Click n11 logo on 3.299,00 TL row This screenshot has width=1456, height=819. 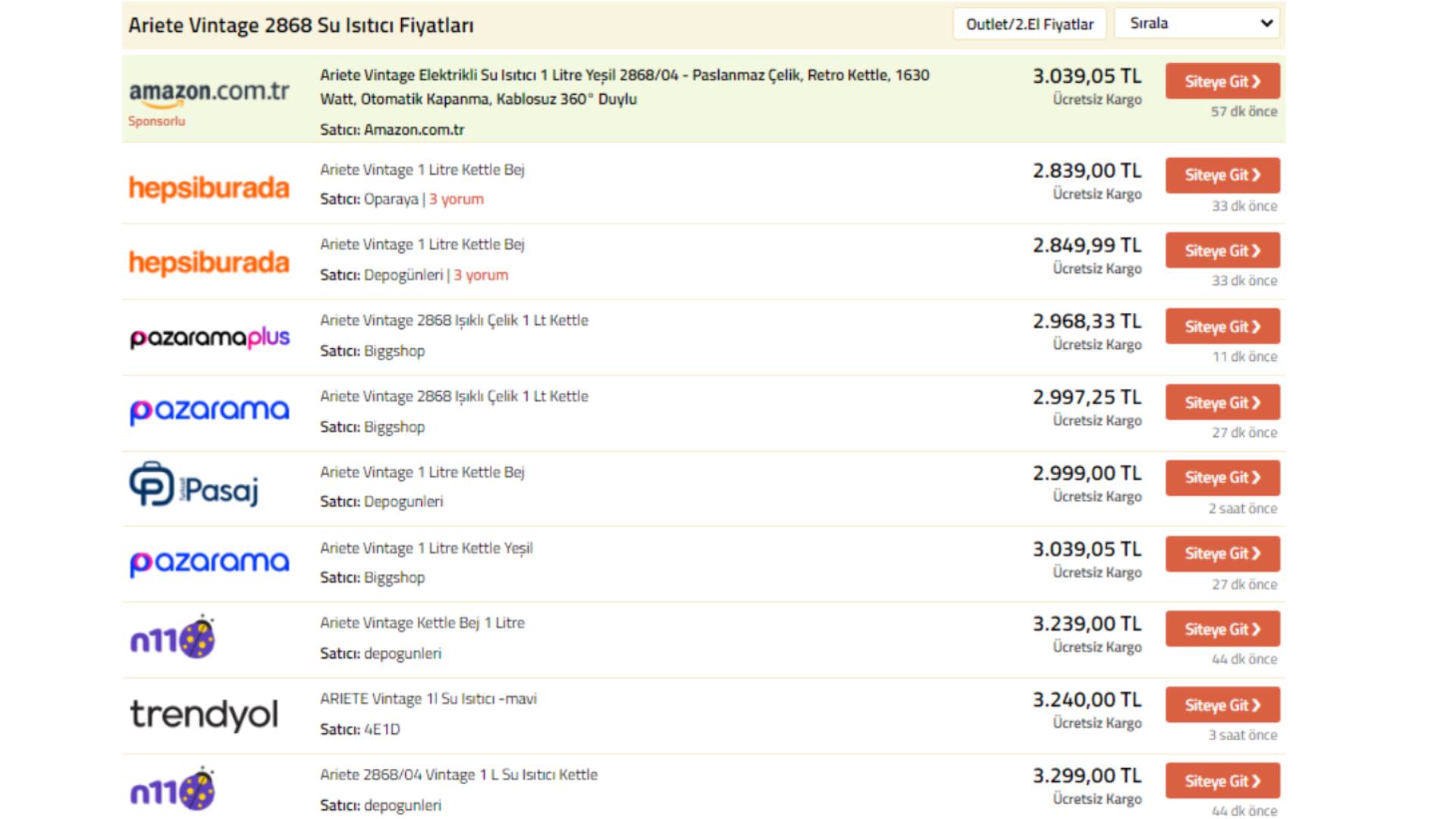point(173,789)
